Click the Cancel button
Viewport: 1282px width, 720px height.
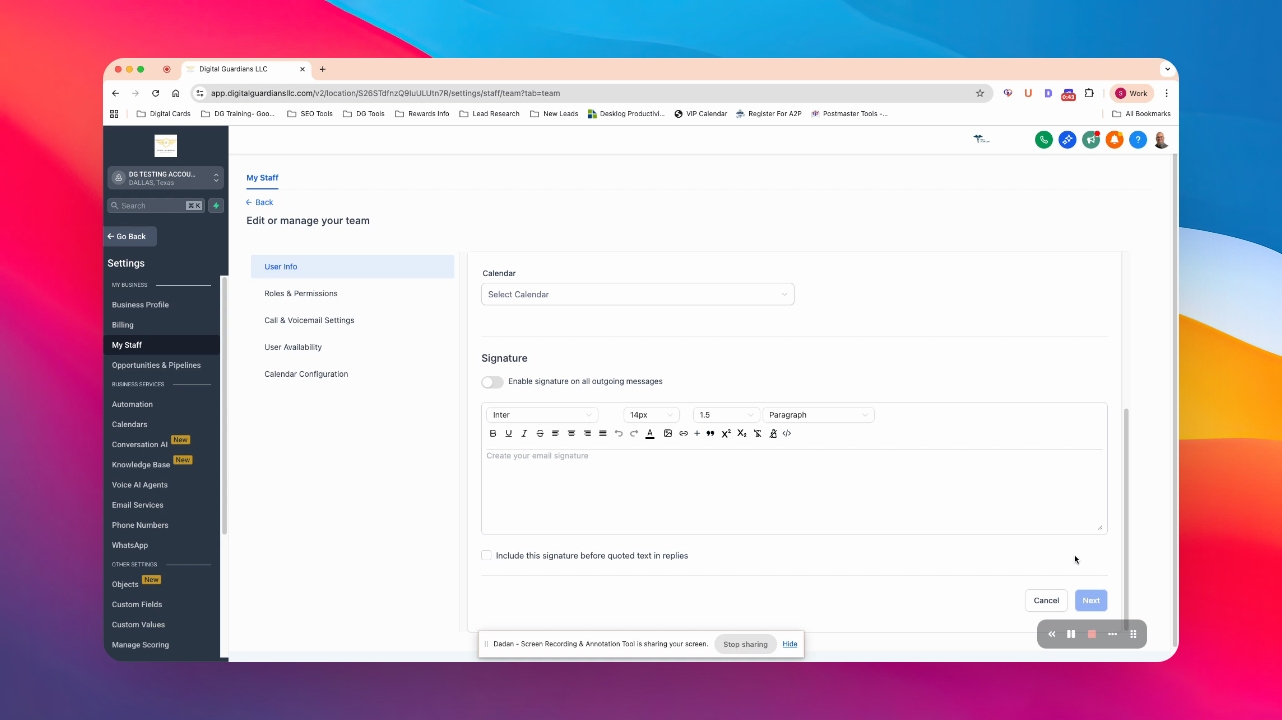(x=1046, y=600)
